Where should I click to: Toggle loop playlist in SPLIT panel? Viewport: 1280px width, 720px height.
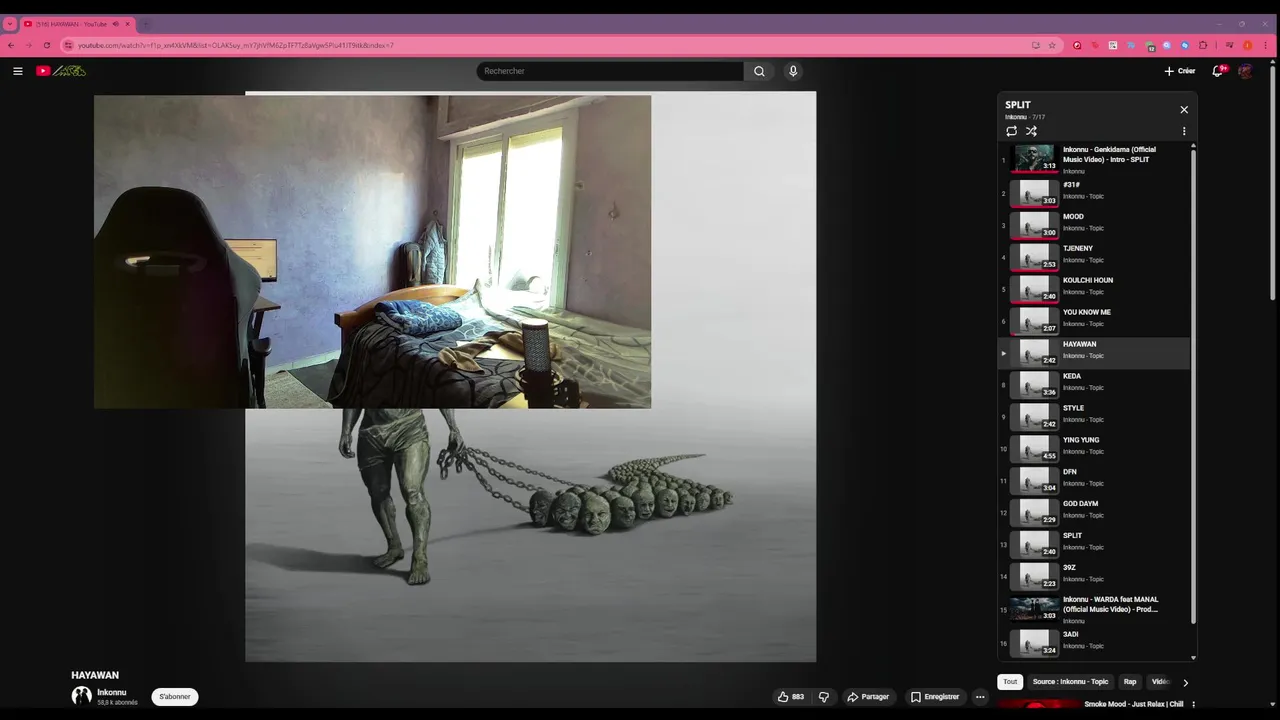pos(1011,131)
